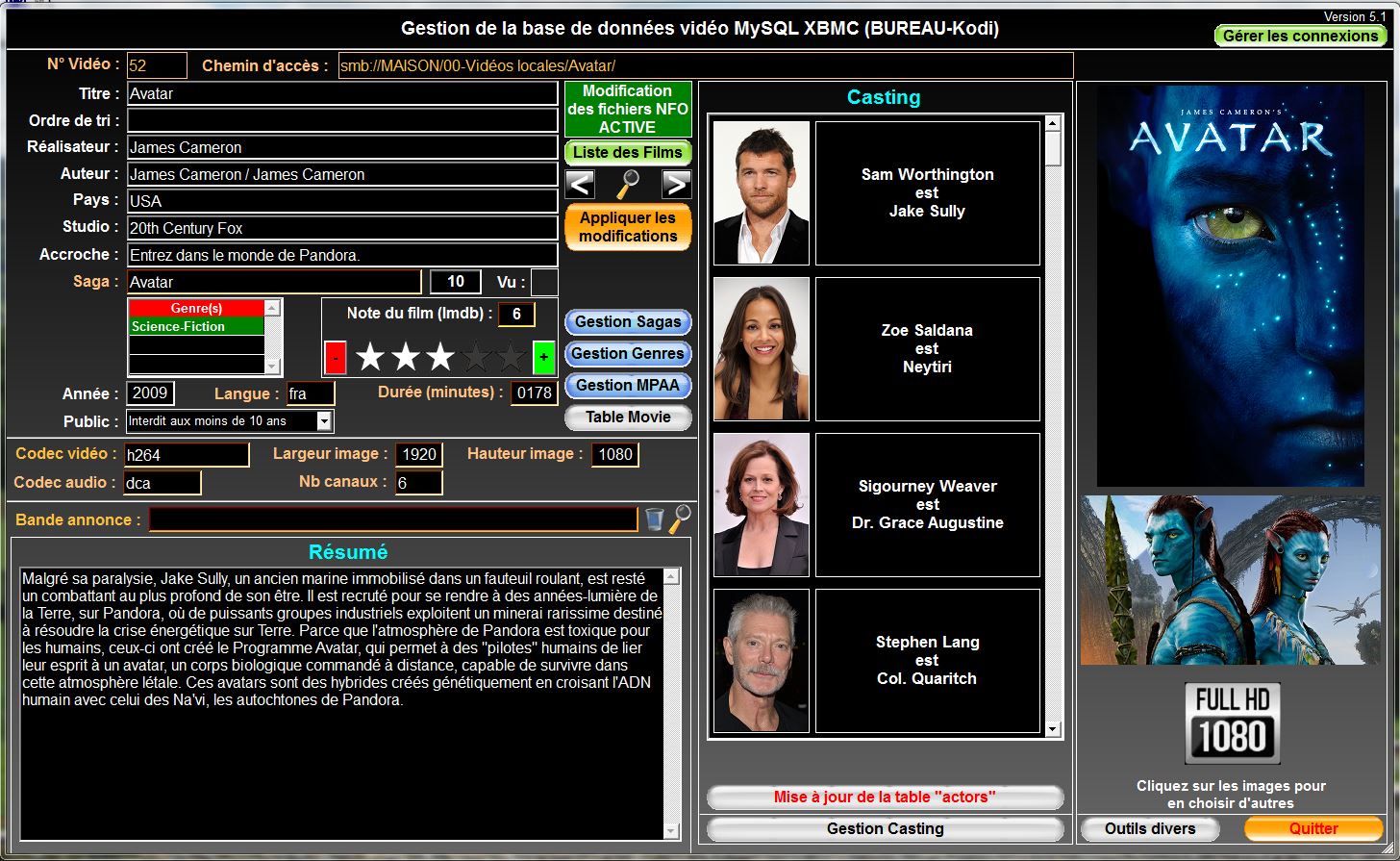Screen dimensions: 1400x861
Task: Go to the next film with right arrow
Action: pos(677,184)
